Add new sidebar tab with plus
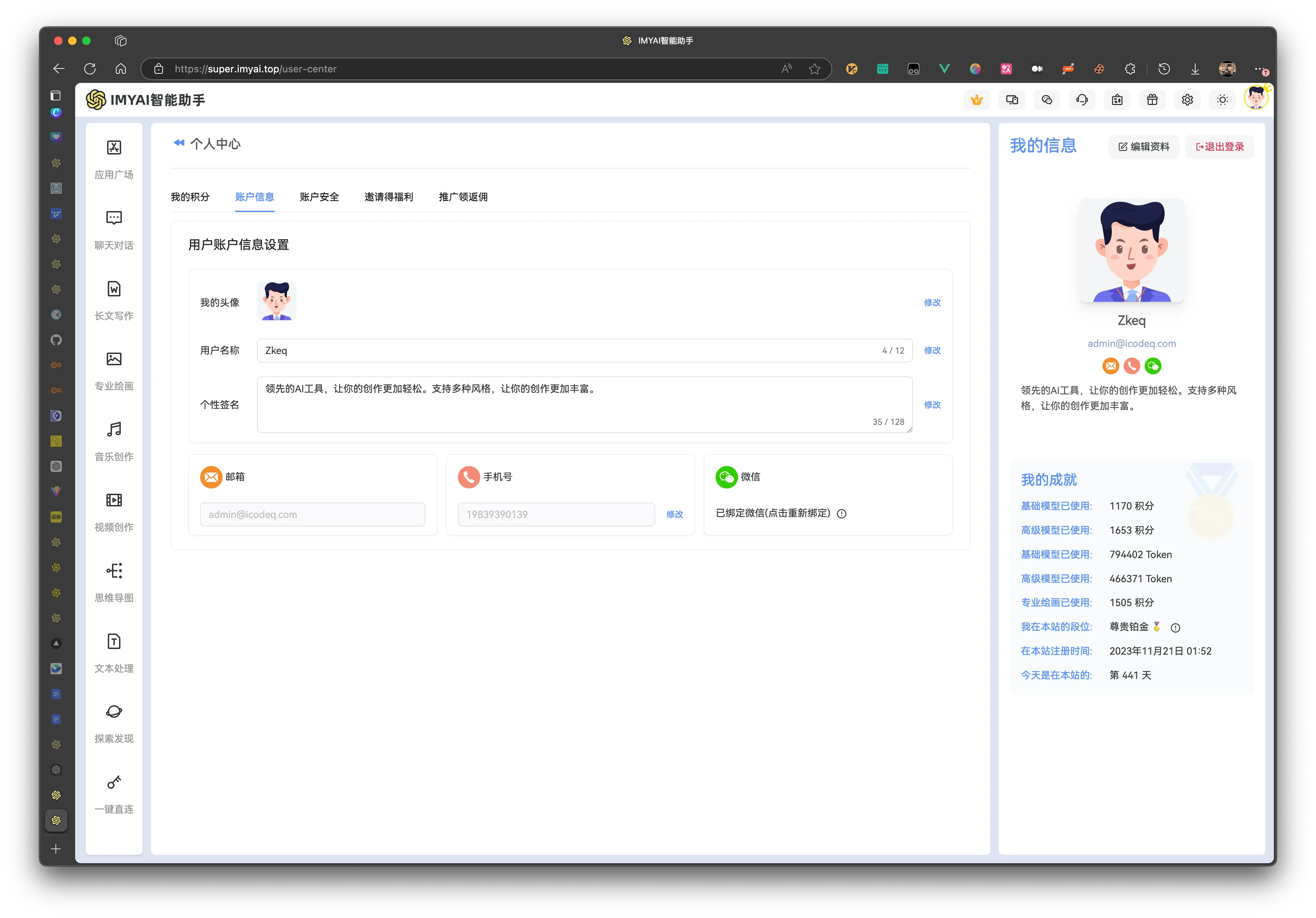The height and width of the screenshot is (918, 1316). pyautogui.click(x=55, y=848)
